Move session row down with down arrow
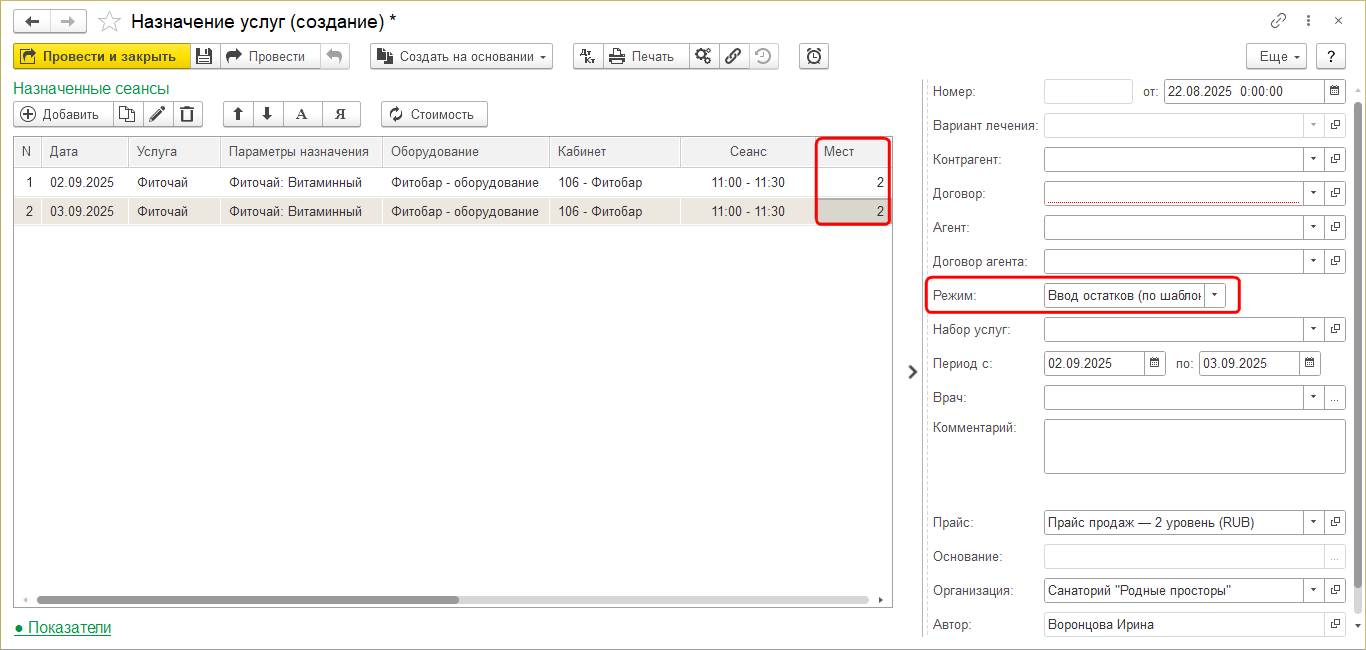 point(267,114)
